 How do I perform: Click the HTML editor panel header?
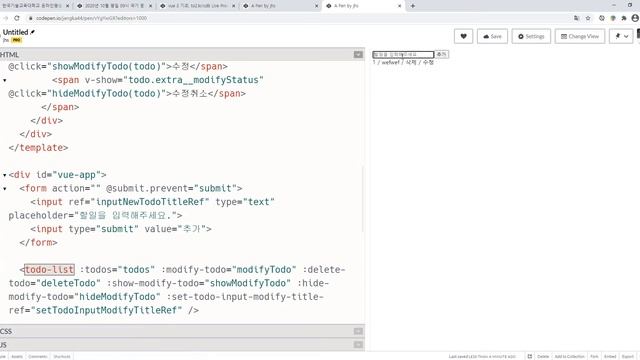pos(182,54)
